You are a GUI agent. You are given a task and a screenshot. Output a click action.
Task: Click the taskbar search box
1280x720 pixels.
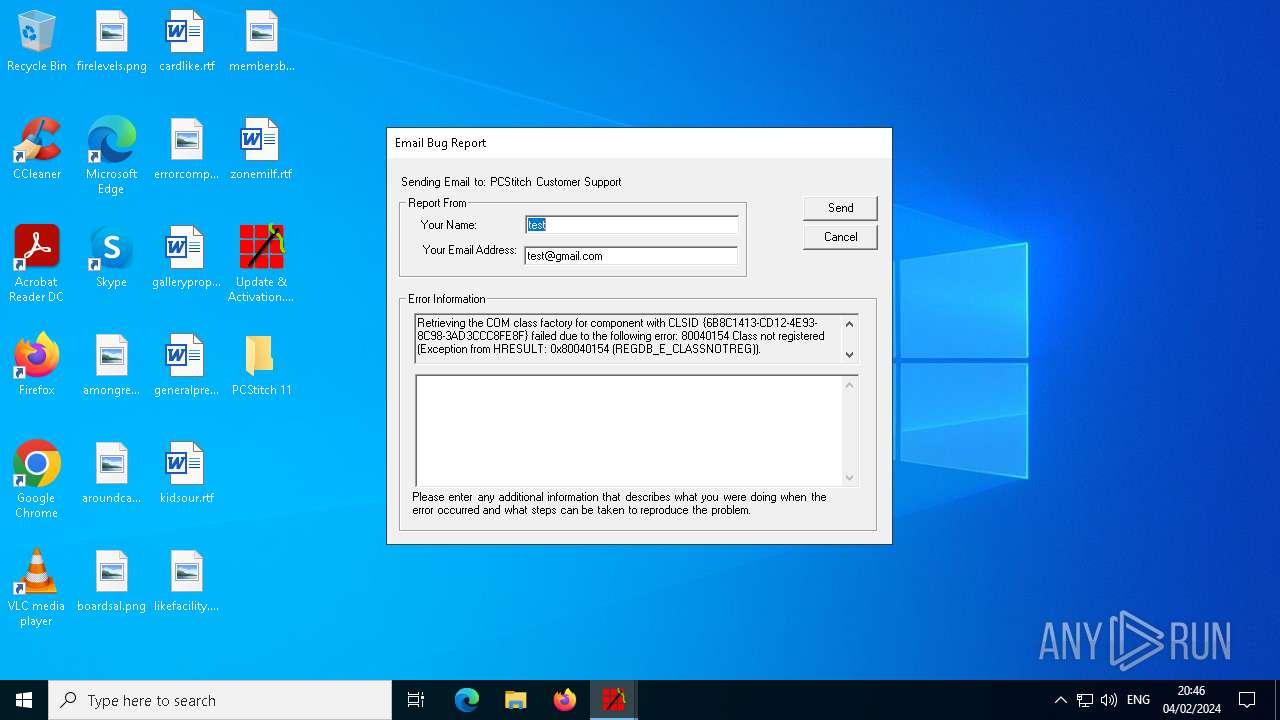tap(220, 700)
